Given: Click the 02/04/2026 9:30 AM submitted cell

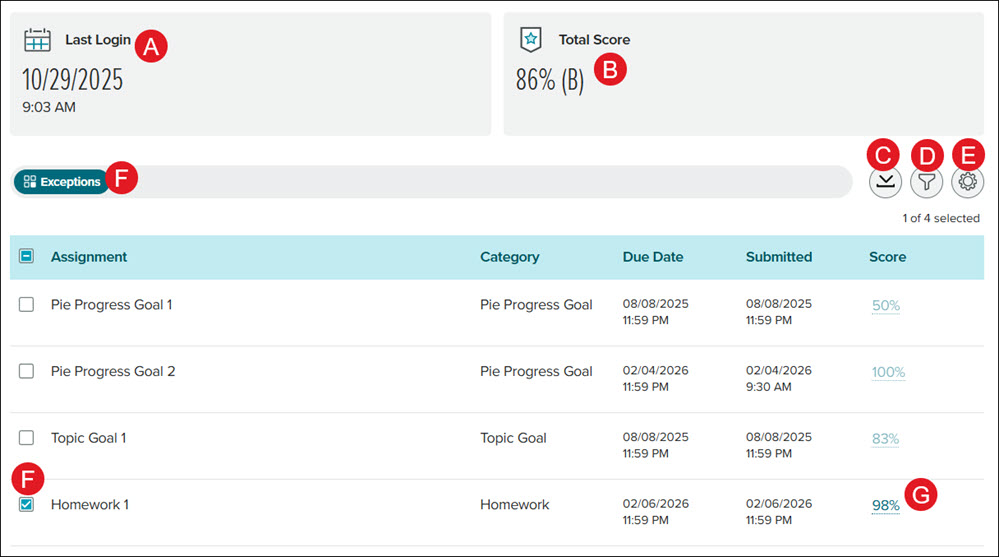Looking at the screenshot, I should [779, 378].
